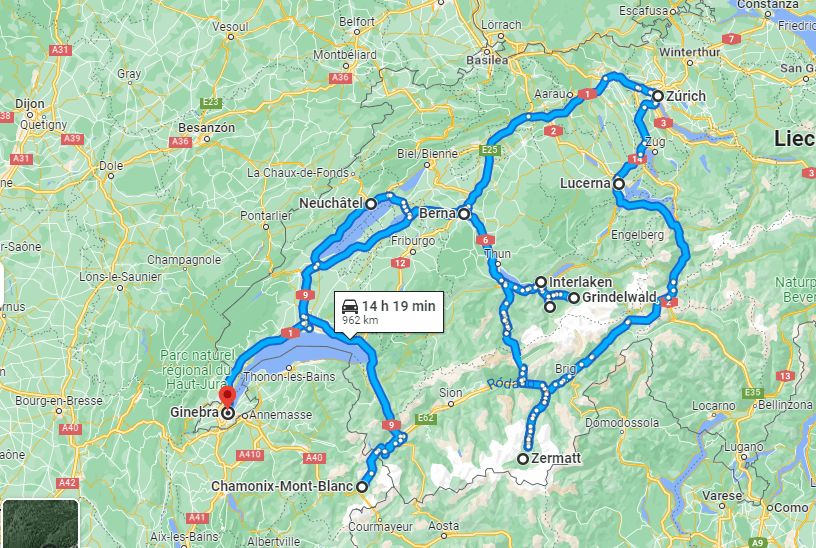Click the A36 highway shield near Montbéliard

340,78
